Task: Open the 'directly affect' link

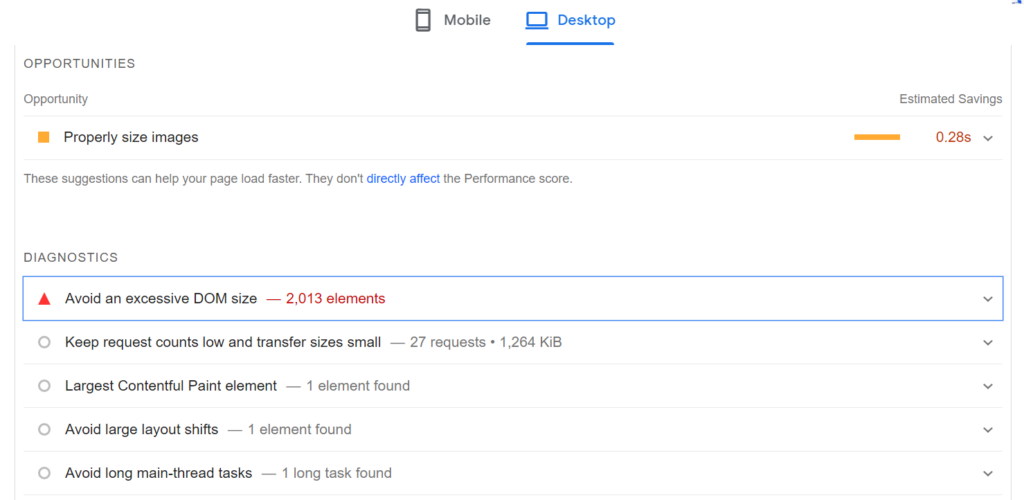Action: (x=403, y=179)
